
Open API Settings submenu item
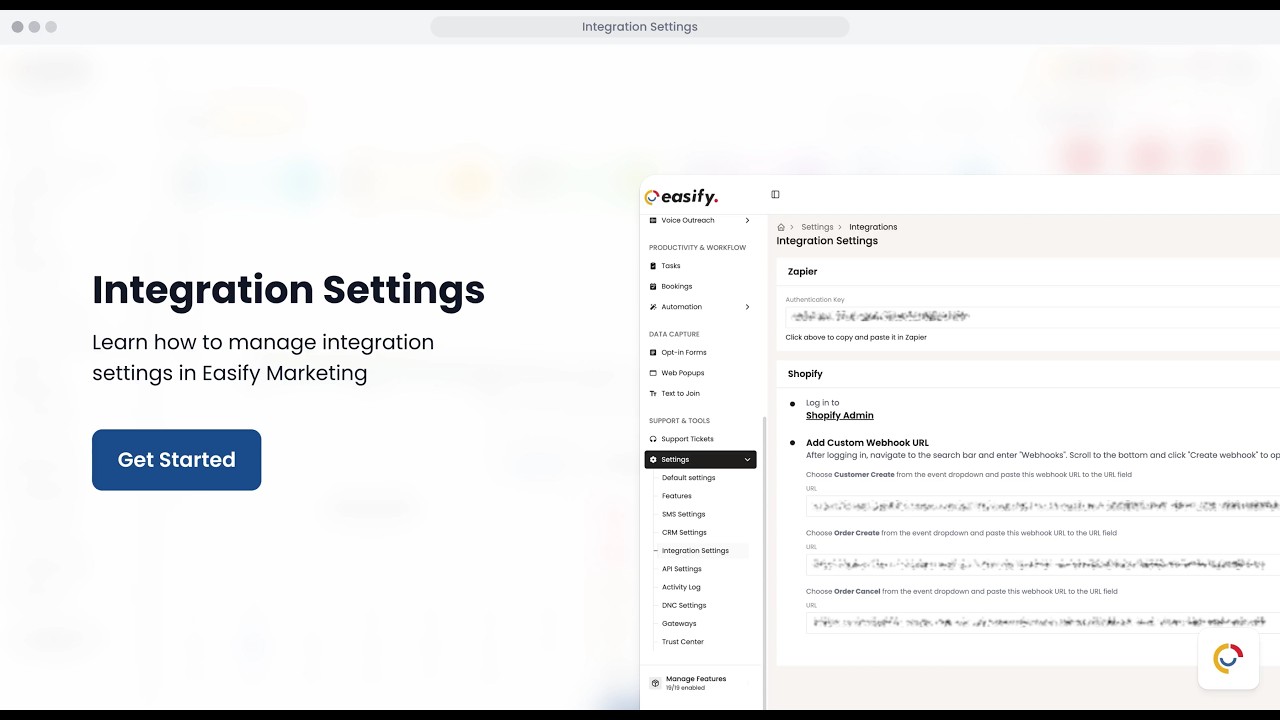(681, 569)
